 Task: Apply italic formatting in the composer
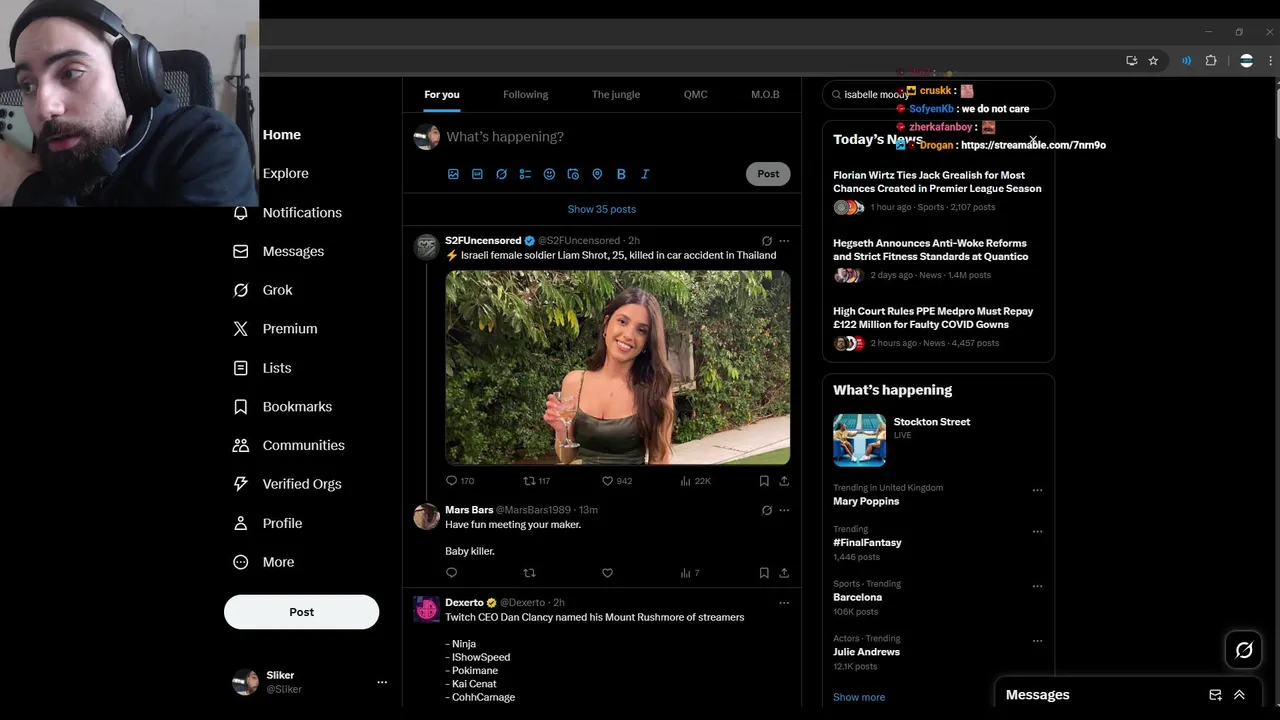tap(645, 174)
